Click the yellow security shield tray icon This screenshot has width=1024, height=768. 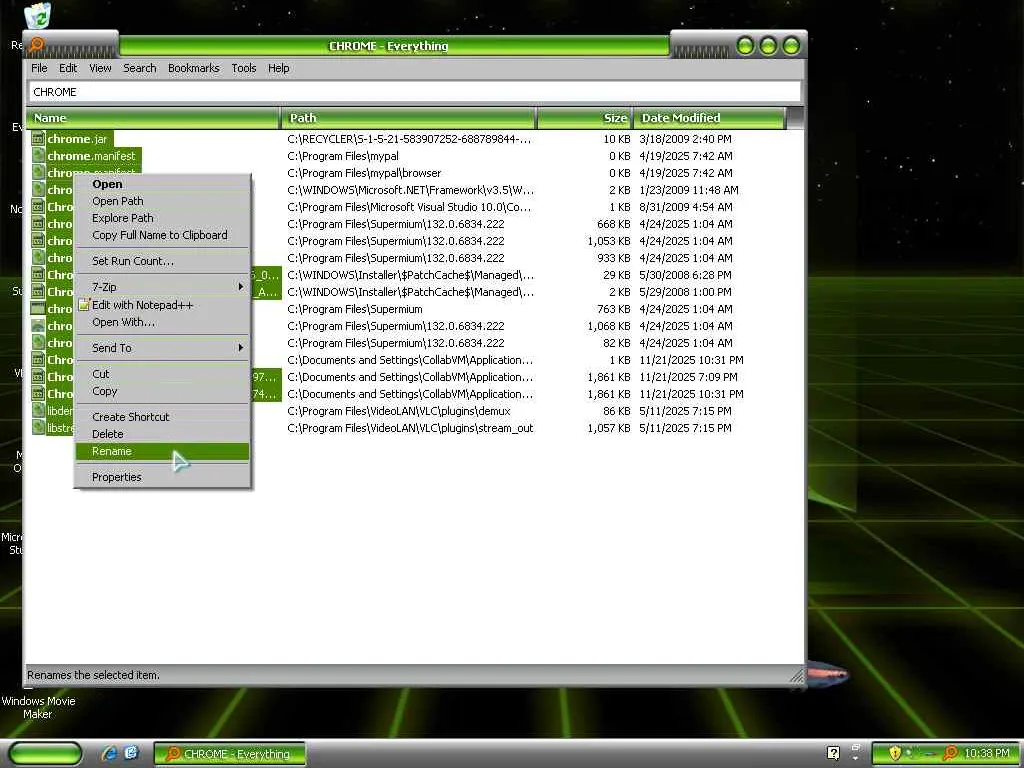pos(895,753)
